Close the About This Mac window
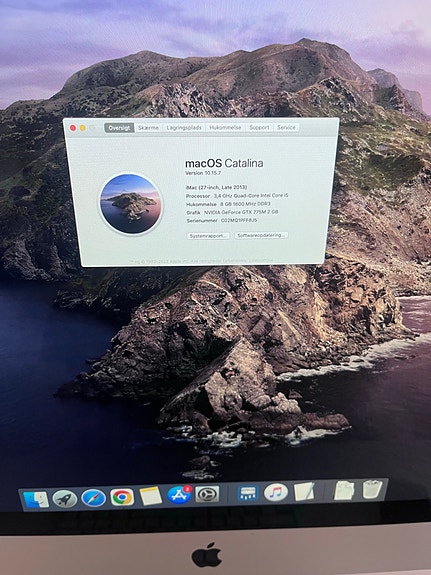The image size is (431, 575). click(73, 128)
